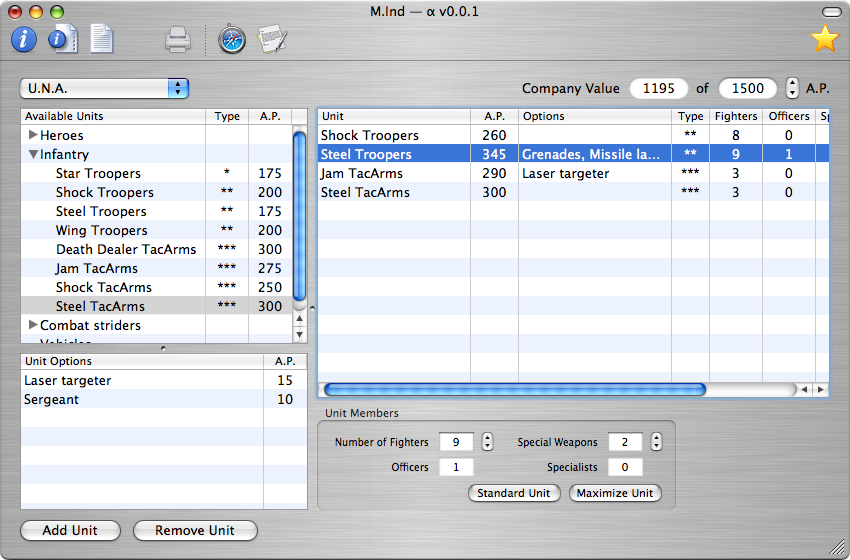The height and width of the screenshot is (560, 850).
Task: Click the Number of Fighters stepper
Action: click(487, 442)
